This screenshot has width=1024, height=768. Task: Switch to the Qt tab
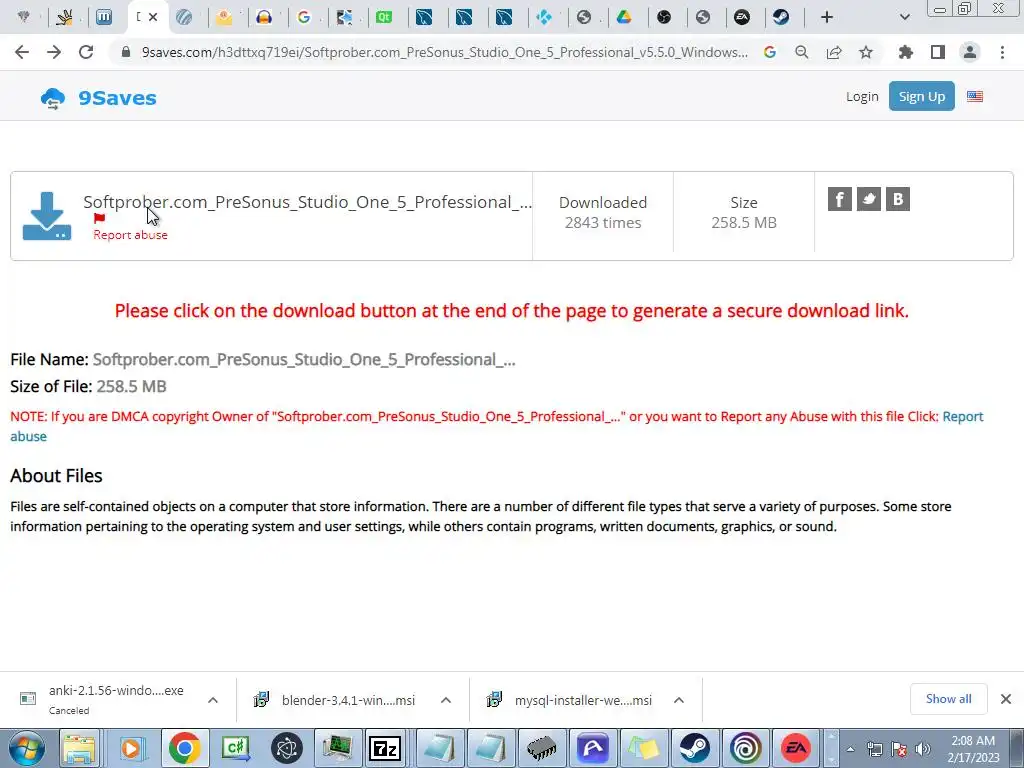pyautogui.click(x=384, y=17)
